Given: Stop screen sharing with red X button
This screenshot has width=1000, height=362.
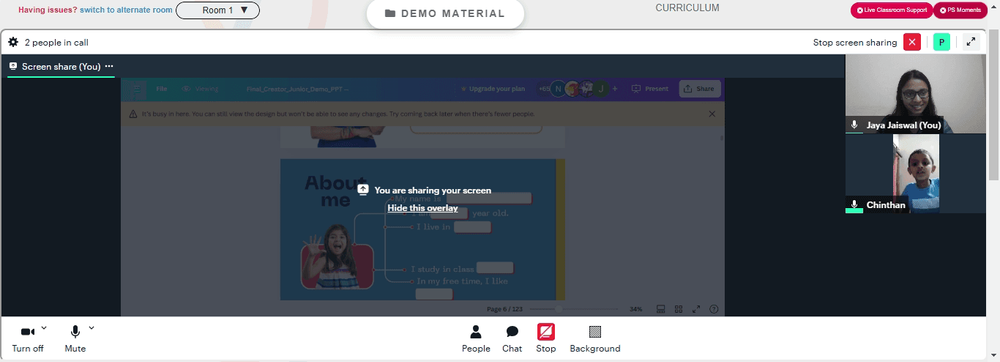Looking at the screenshot, I should (x=912, y=42).
